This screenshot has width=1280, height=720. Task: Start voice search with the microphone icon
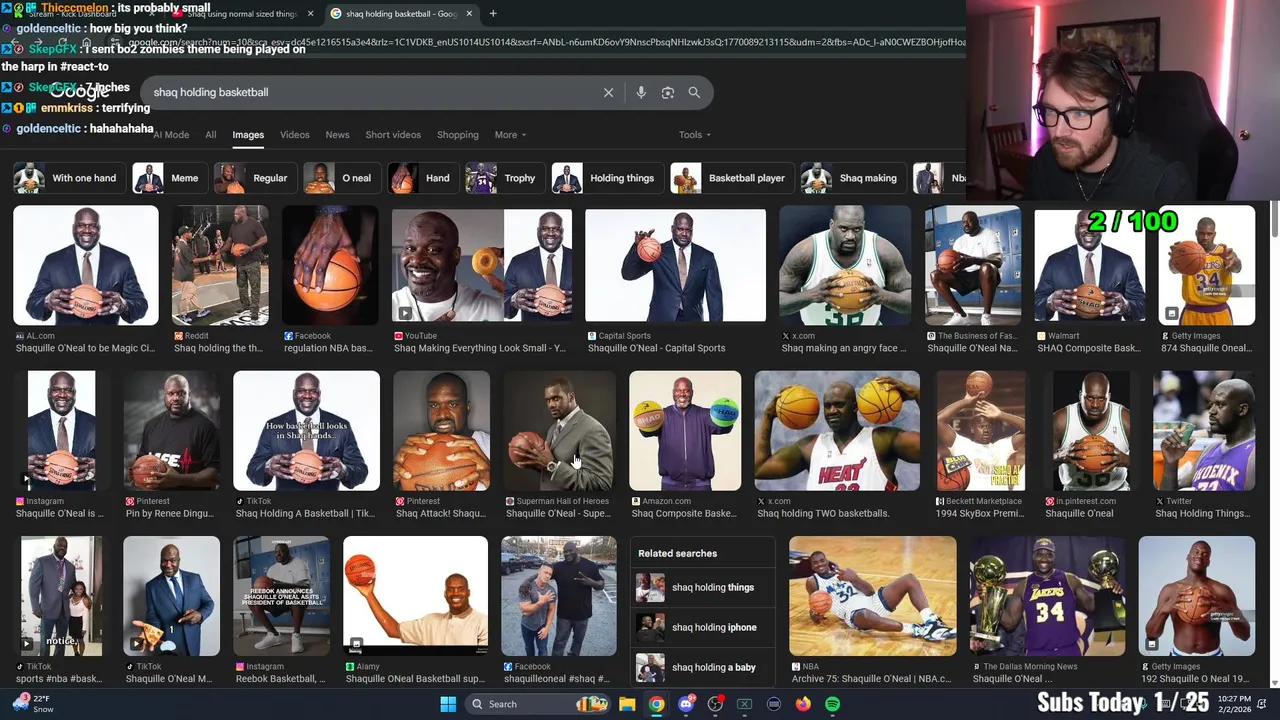click(x=641, y=92)
